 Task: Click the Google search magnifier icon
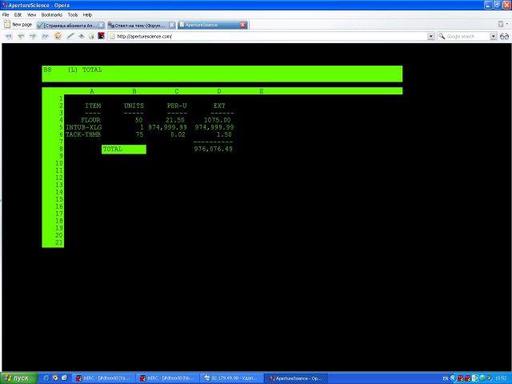coord(441,36)
